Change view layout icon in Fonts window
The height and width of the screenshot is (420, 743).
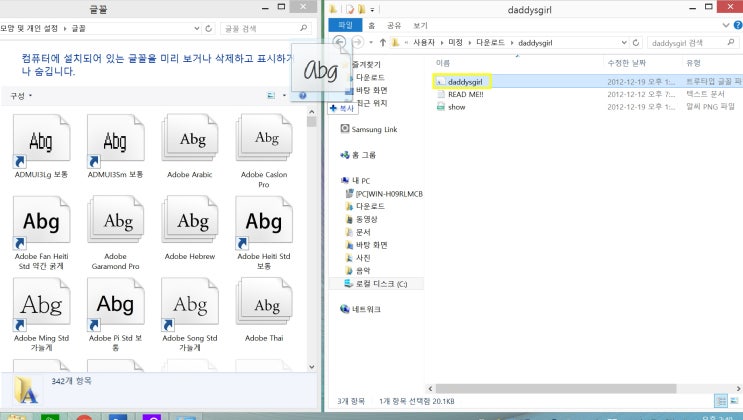pyautogui.click(x=271, y=96)
